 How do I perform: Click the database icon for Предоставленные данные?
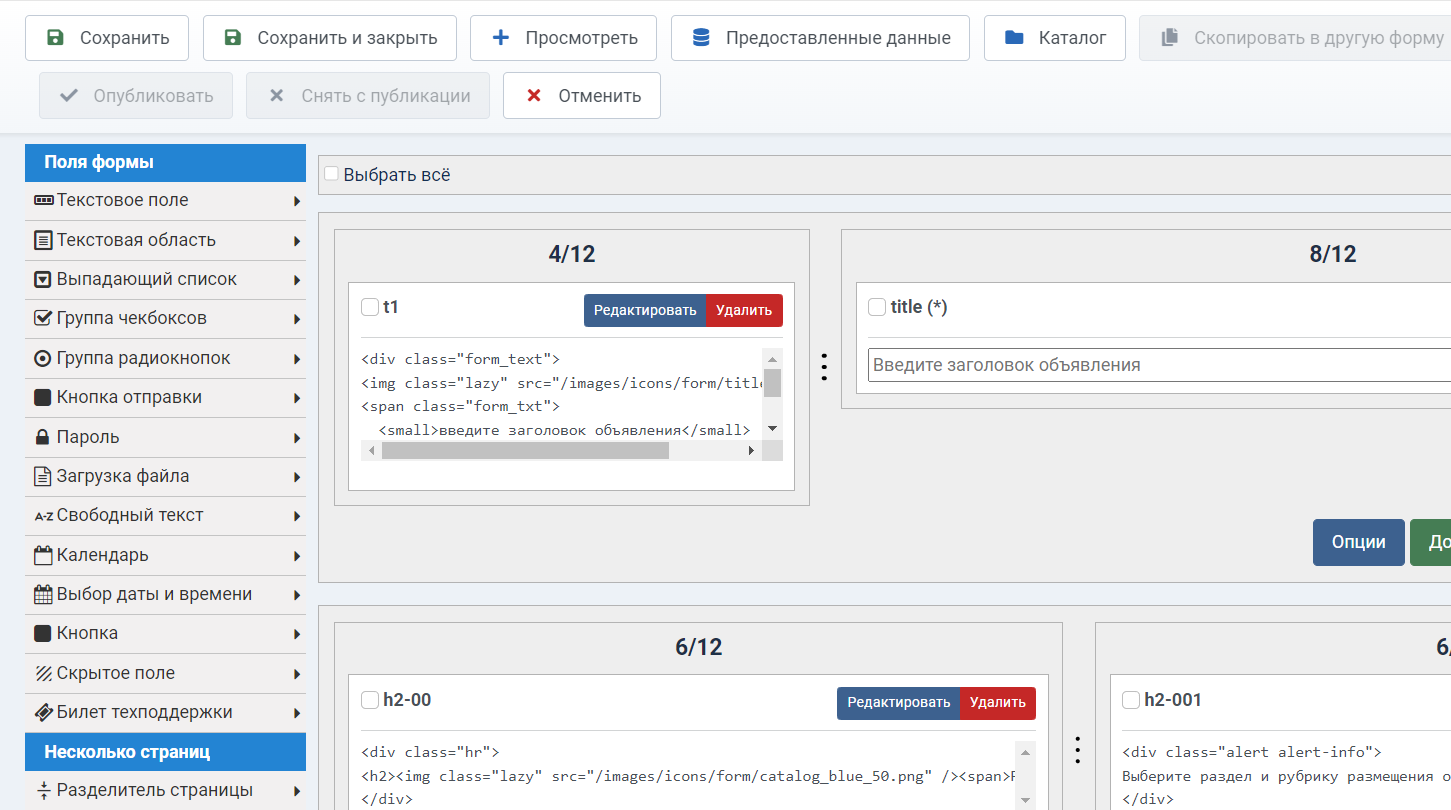tap(701, 38)
